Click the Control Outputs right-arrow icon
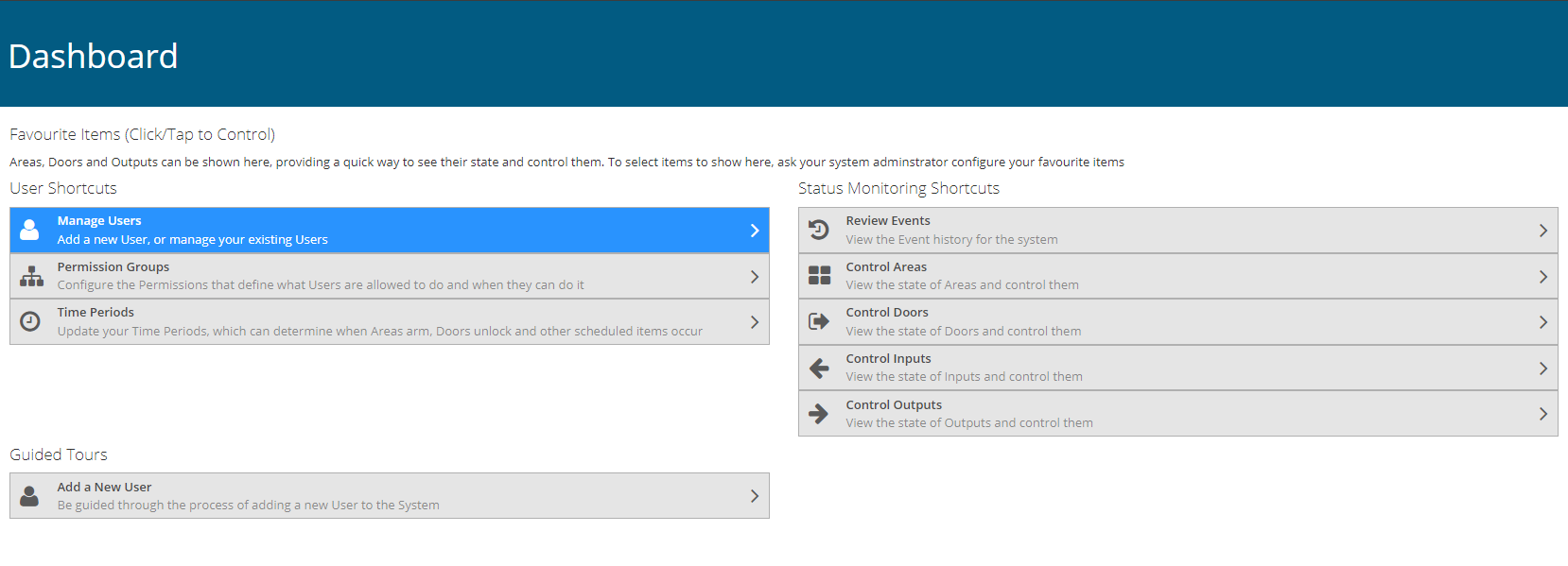 pyautogui.click(x=819, y=414)
